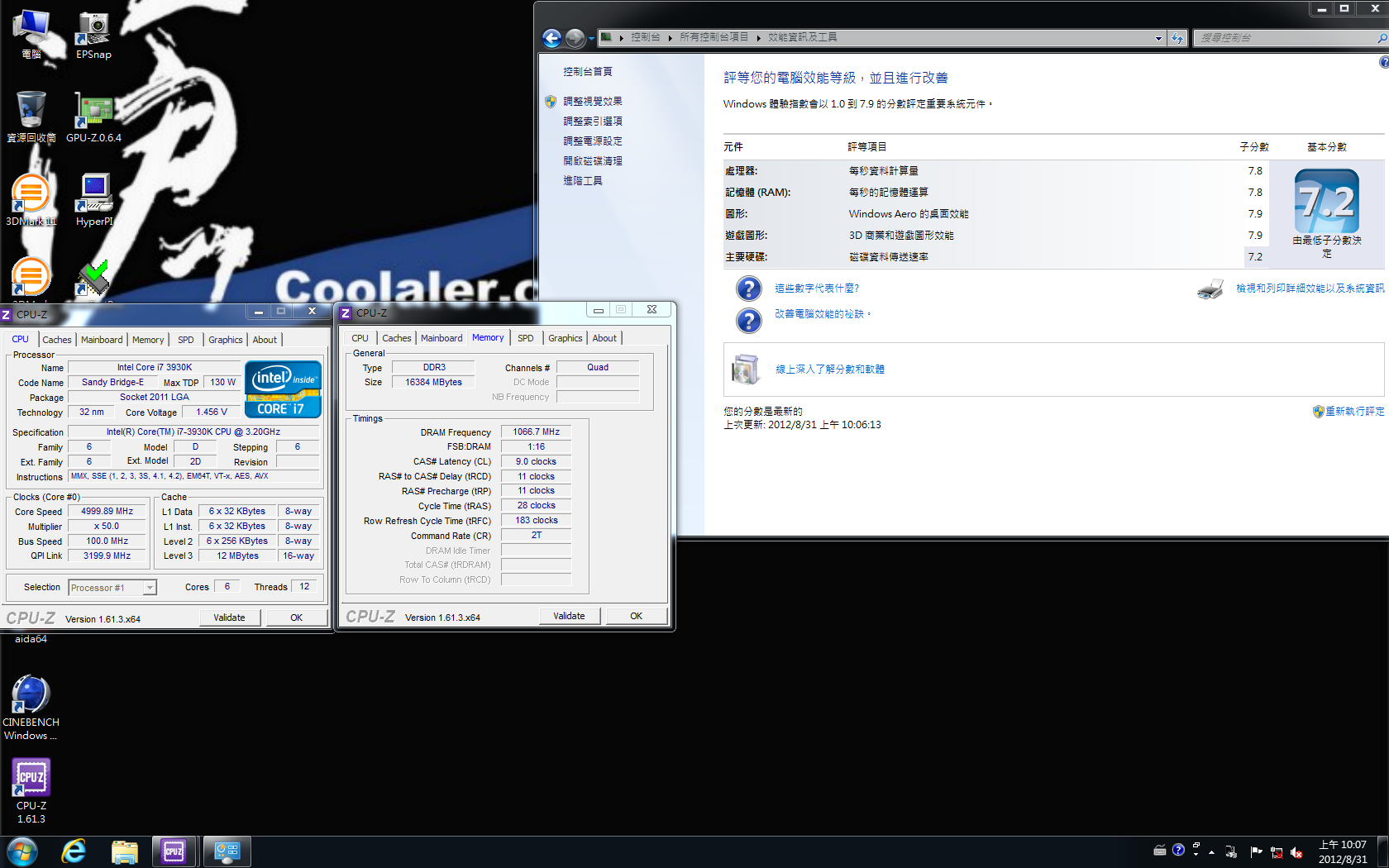Expand the 控制台 breadcrumb arrow
The height and width of the screenshot is (868, 1389).
tap(670, 38)
